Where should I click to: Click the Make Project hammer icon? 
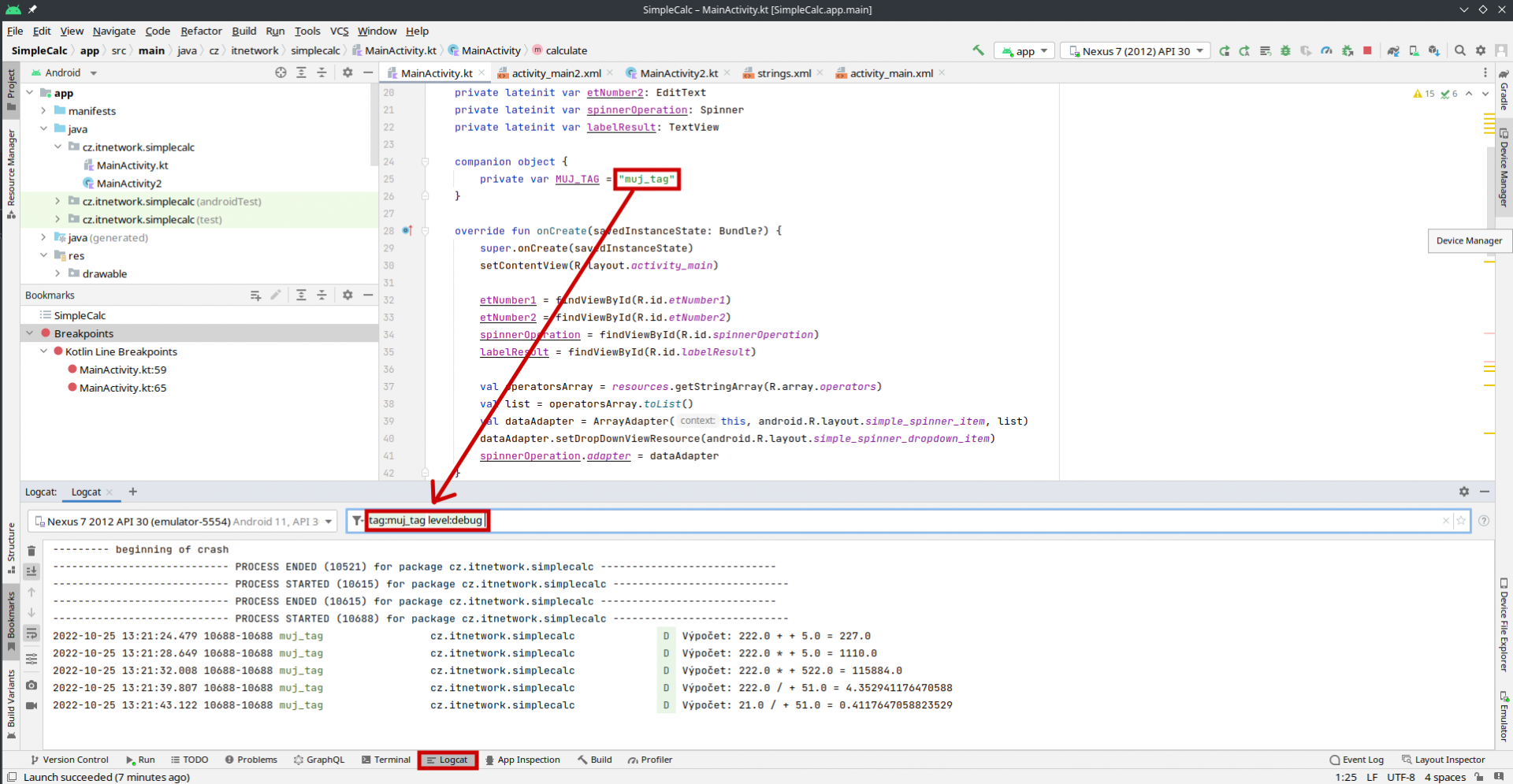click(x=978, y=50)
